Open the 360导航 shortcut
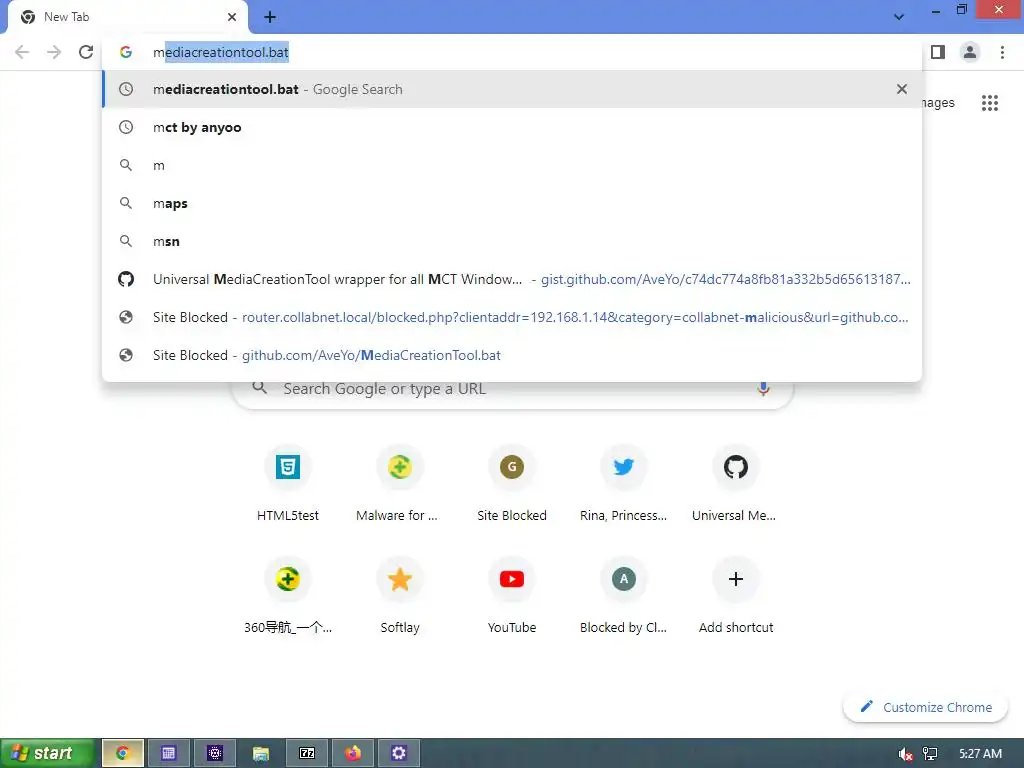 (x=288, y=596)
